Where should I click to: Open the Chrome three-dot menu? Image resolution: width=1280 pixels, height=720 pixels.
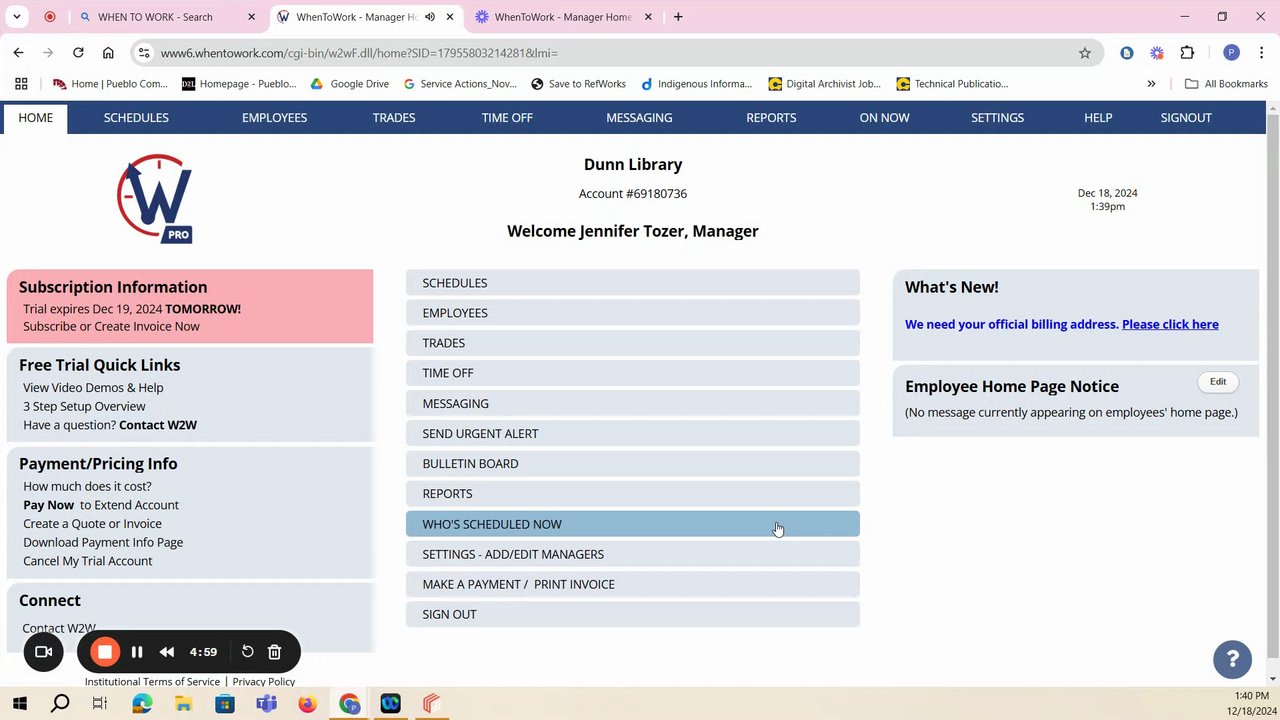point(1260,53)
